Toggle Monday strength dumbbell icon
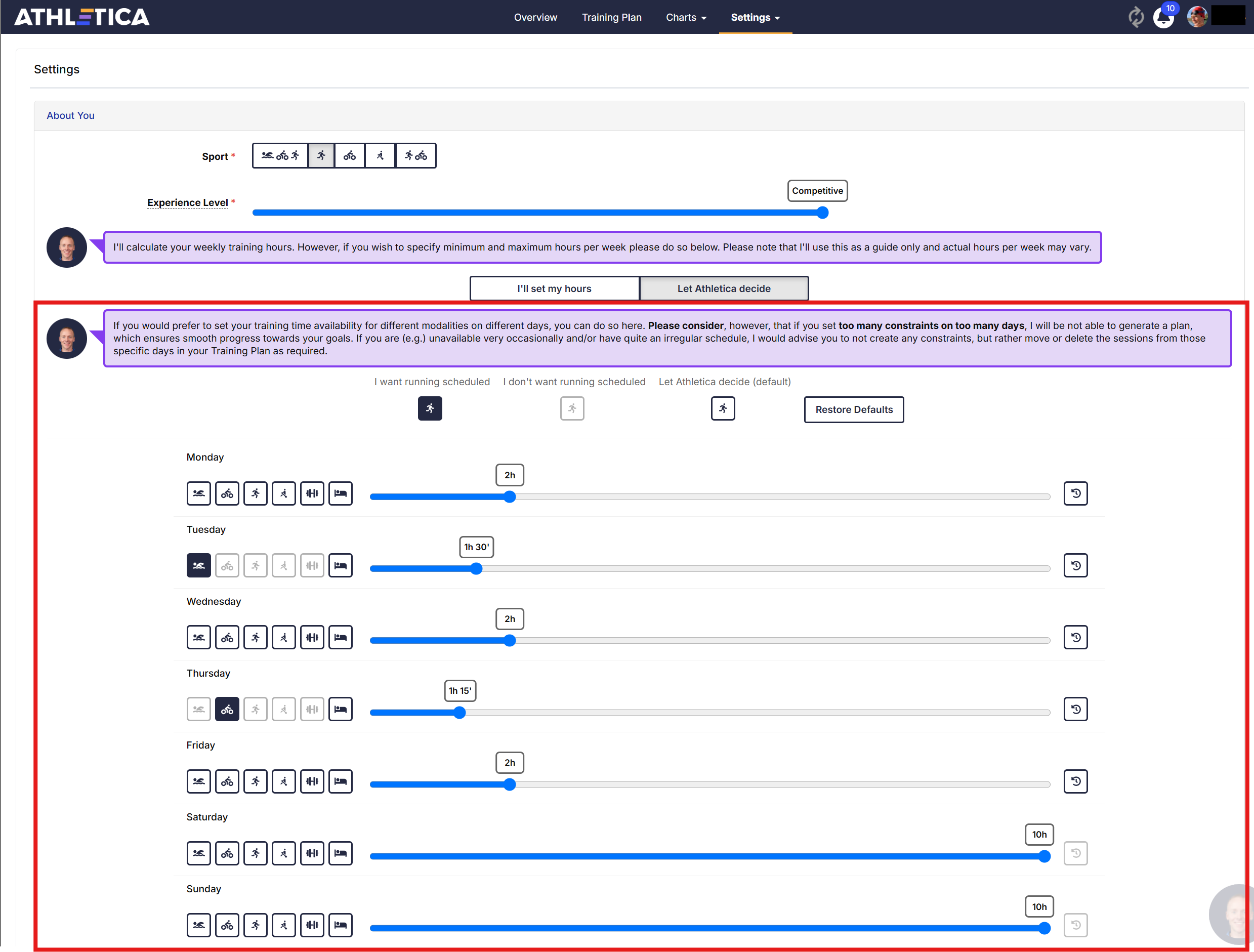The image size is (1254, 952). click(312, 493)
